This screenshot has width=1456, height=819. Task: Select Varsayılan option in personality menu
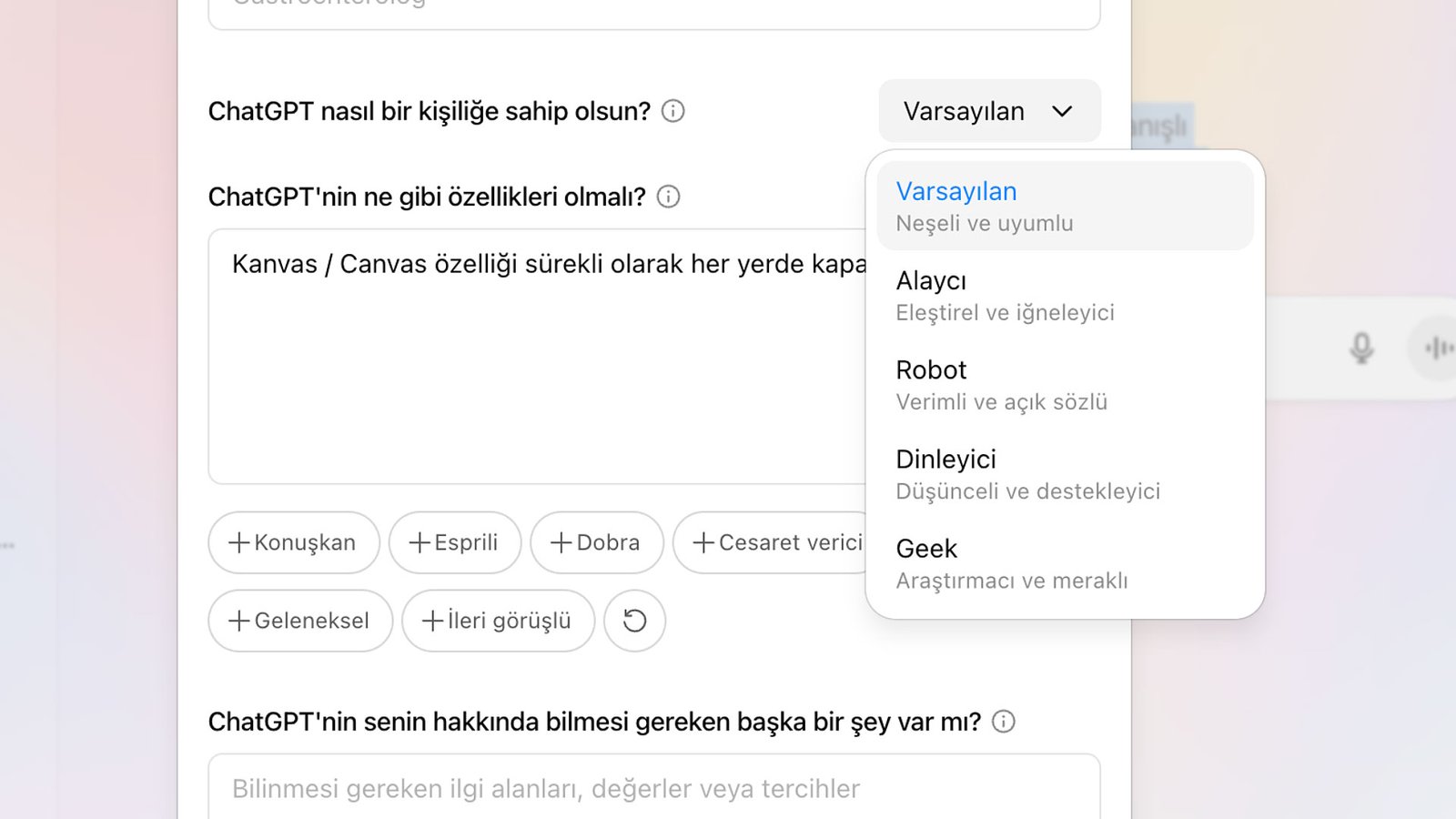(x=1065, y=207)
